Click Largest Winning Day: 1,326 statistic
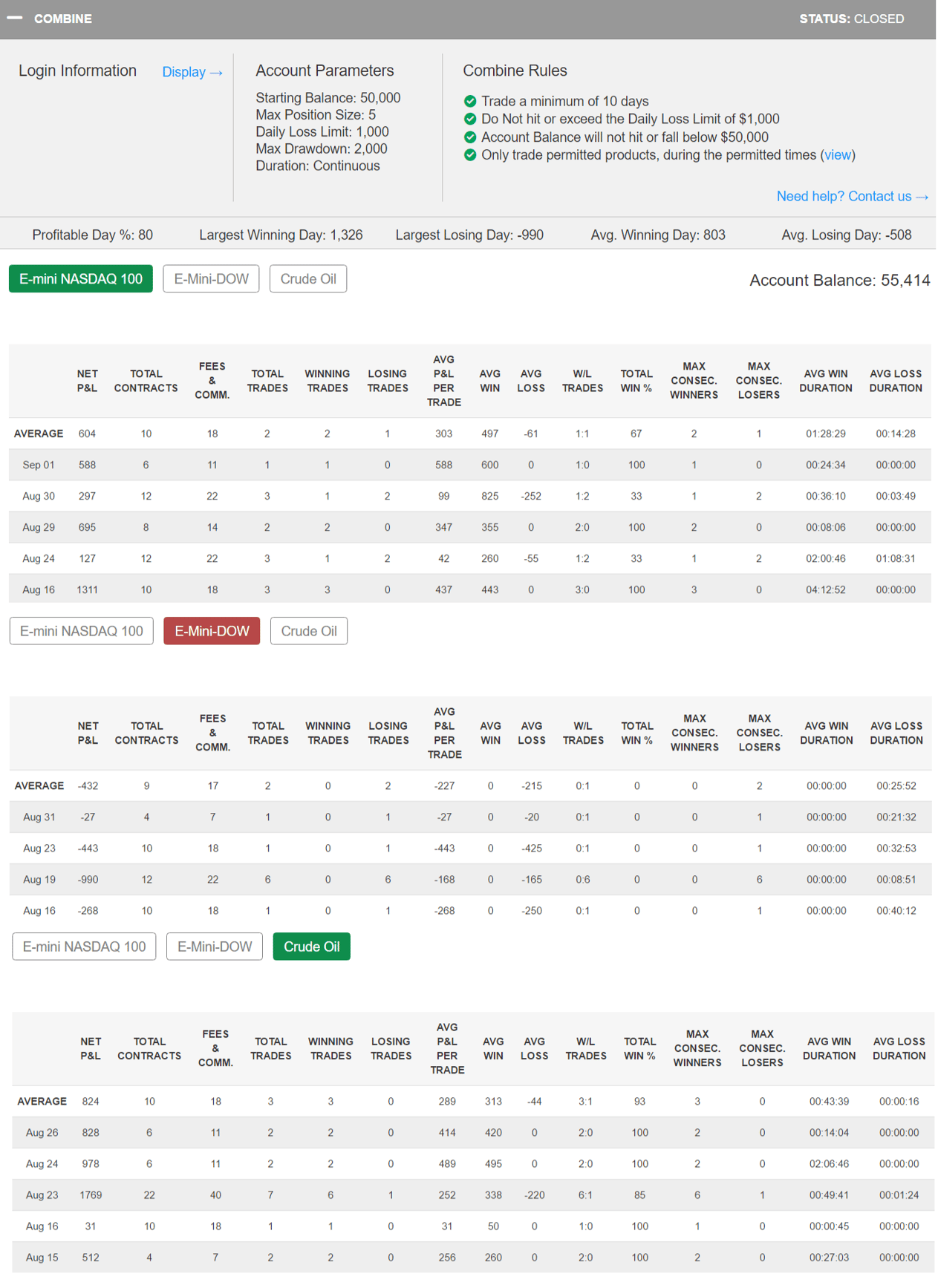This screenshot has width=938, height=1288. (x=281, y=235)
